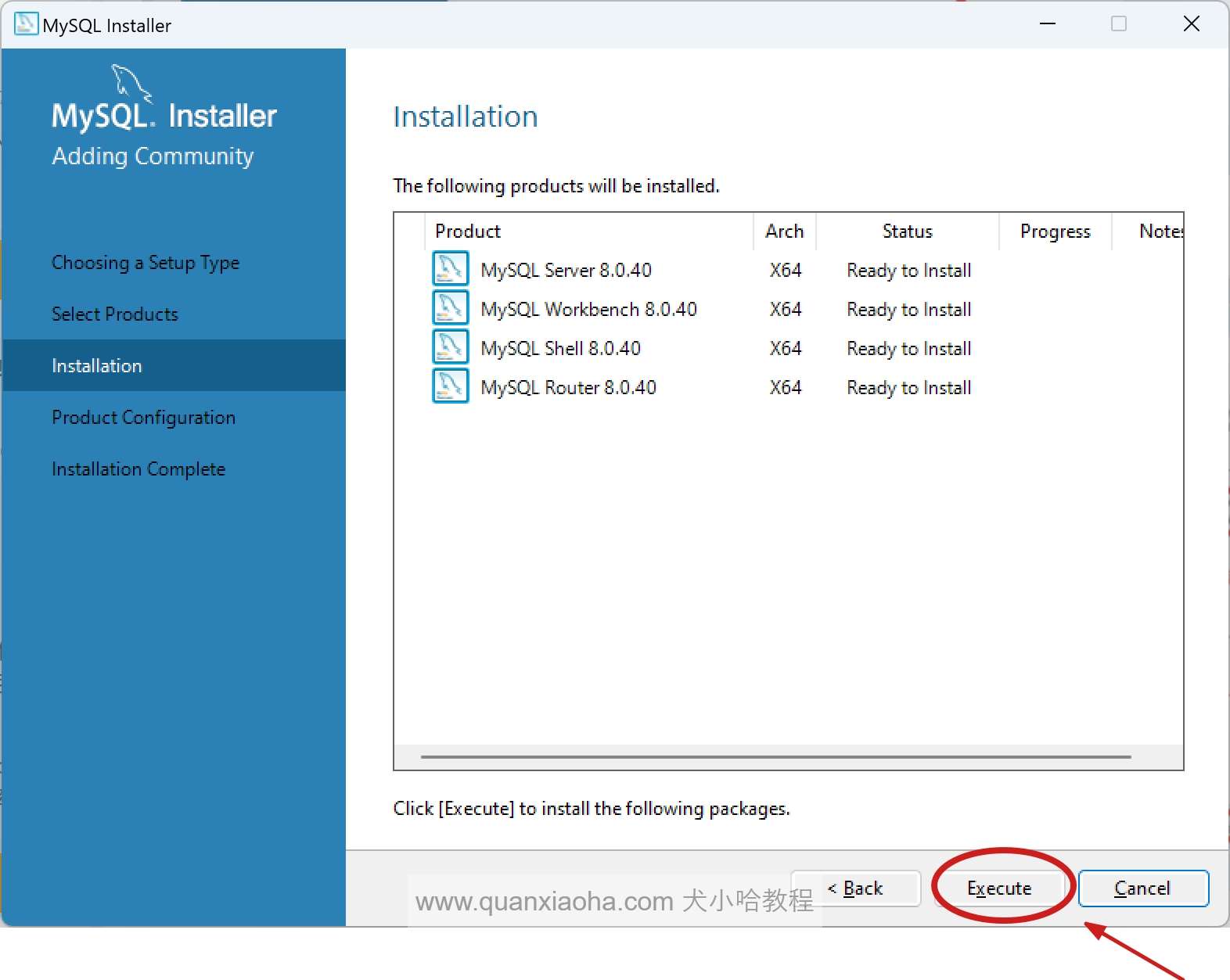Click the Notes column header
1230x980 pixels.
coord(1148,232)
